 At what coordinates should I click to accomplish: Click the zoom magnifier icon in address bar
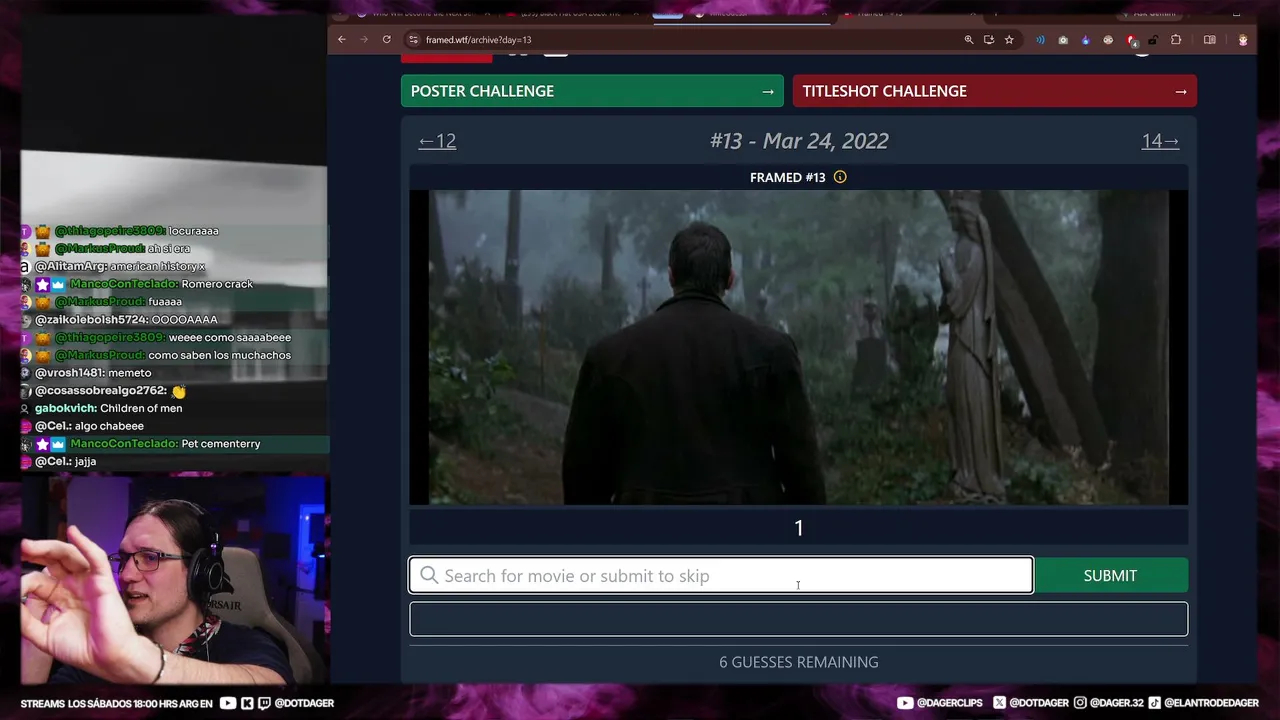point(968,40)
